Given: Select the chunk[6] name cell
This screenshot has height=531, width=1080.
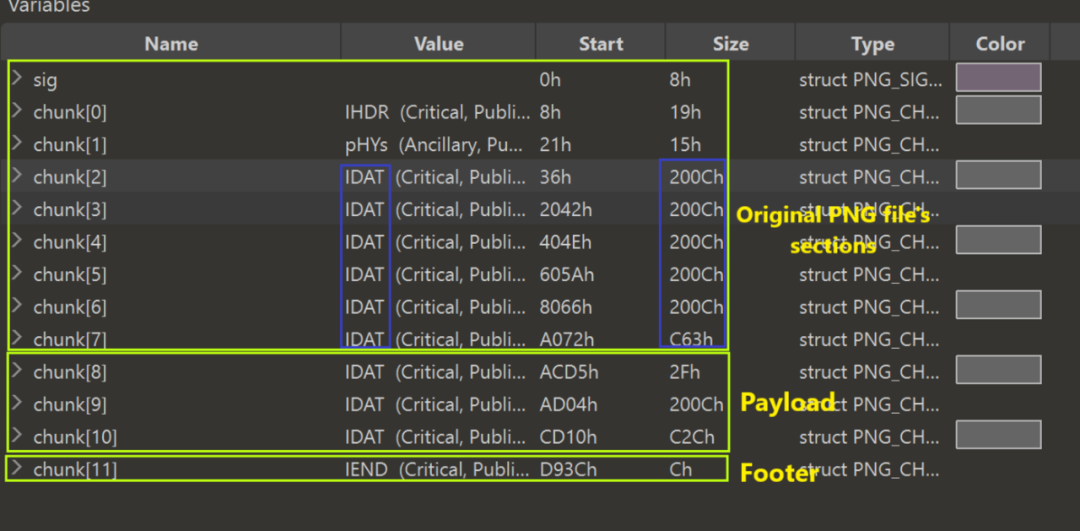Looking at the screenshot, I should click(70, 307).
